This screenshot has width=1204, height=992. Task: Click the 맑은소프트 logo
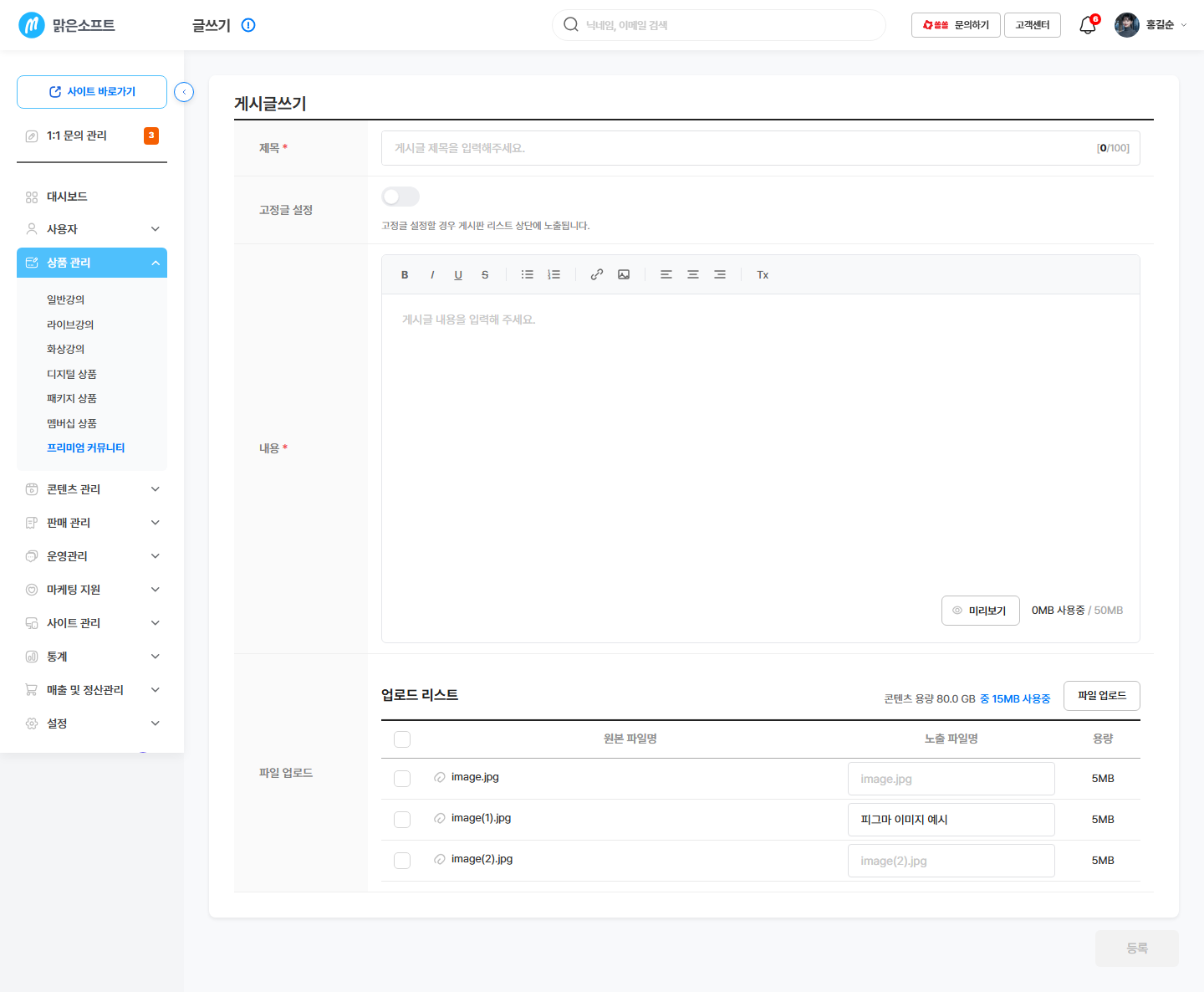(x=67, y=25)
